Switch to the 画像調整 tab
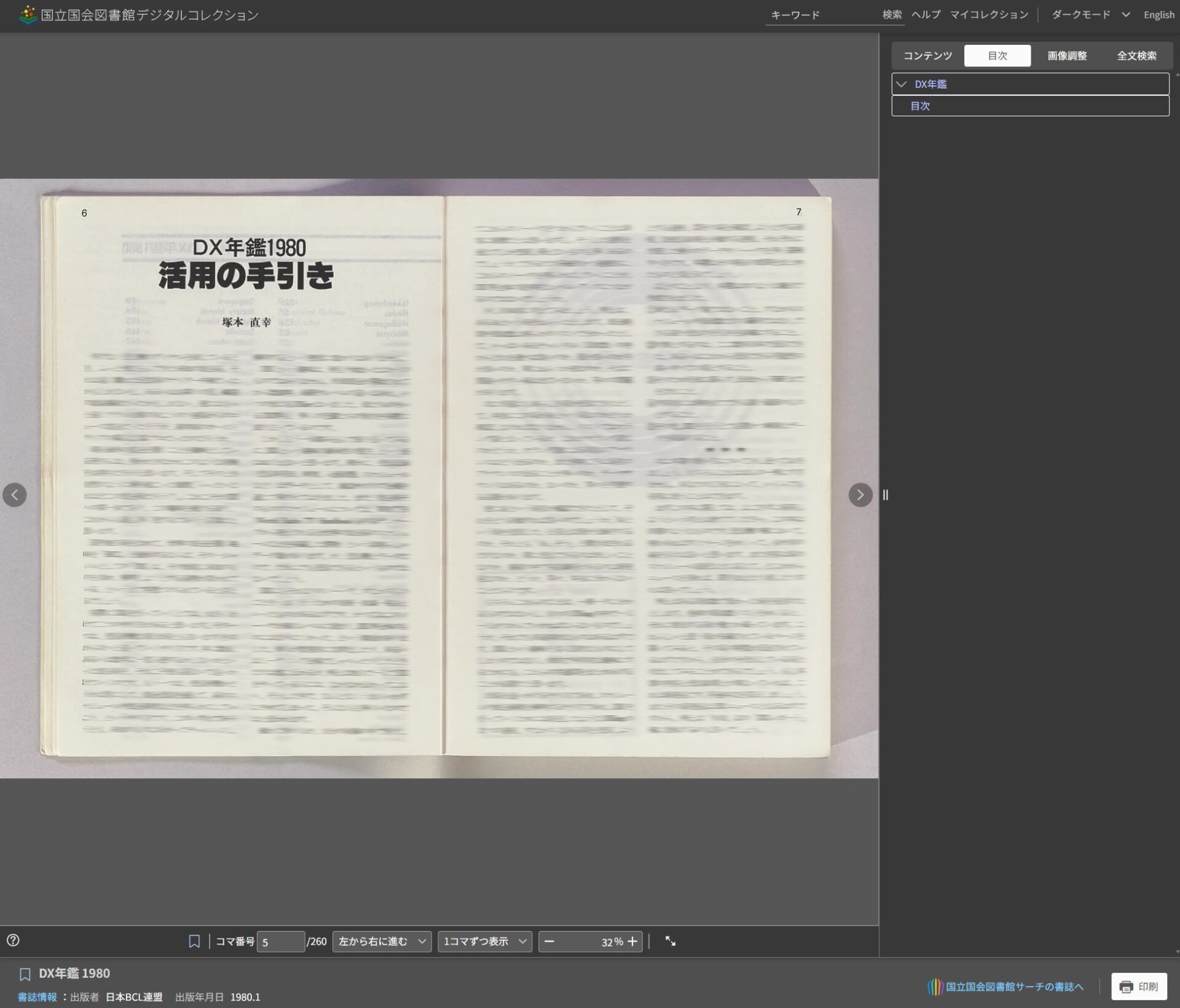1180x1008 pixels. pos(1067,56)
